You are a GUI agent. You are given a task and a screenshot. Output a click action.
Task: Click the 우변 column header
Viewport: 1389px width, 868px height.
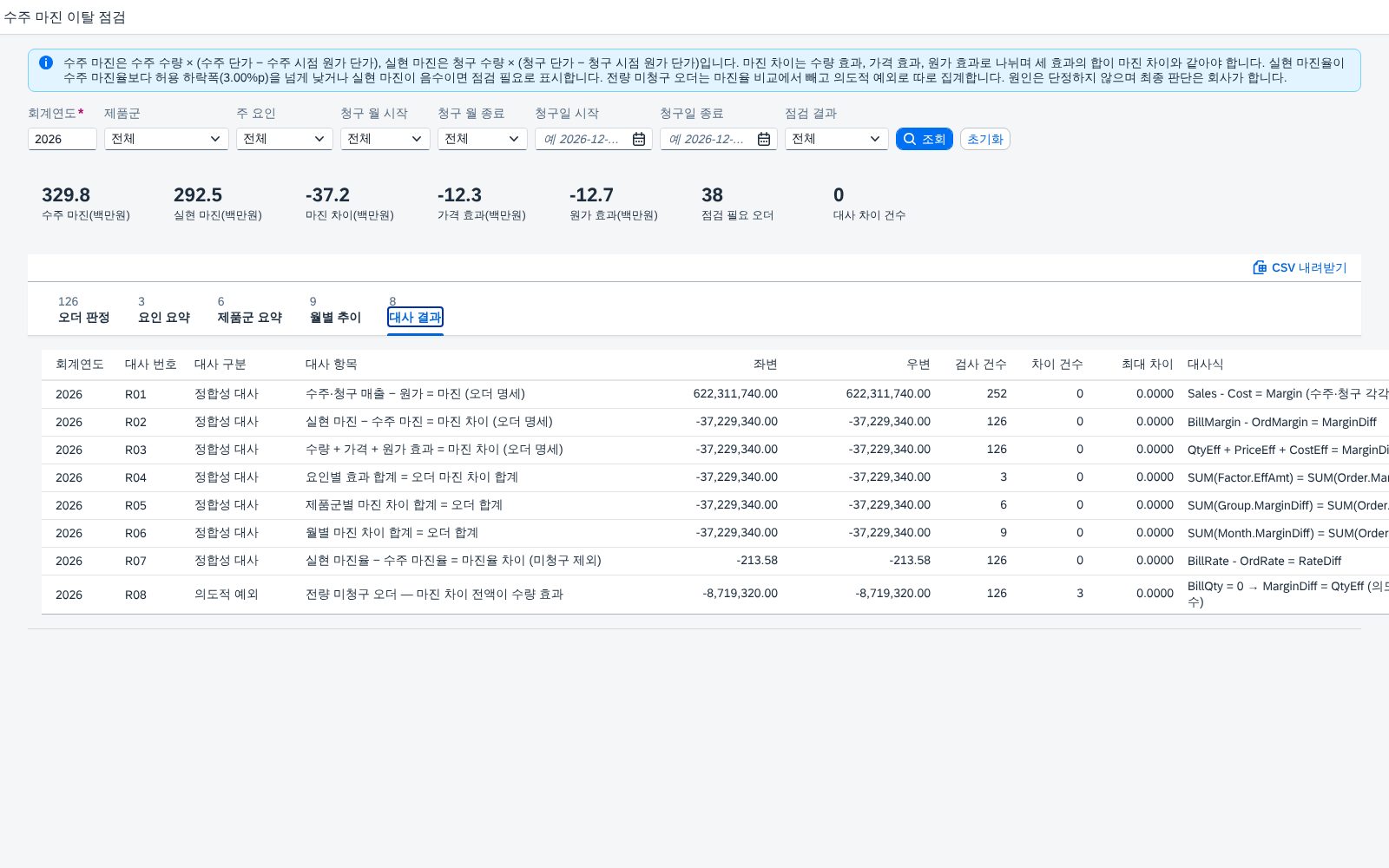click(918, 365)
